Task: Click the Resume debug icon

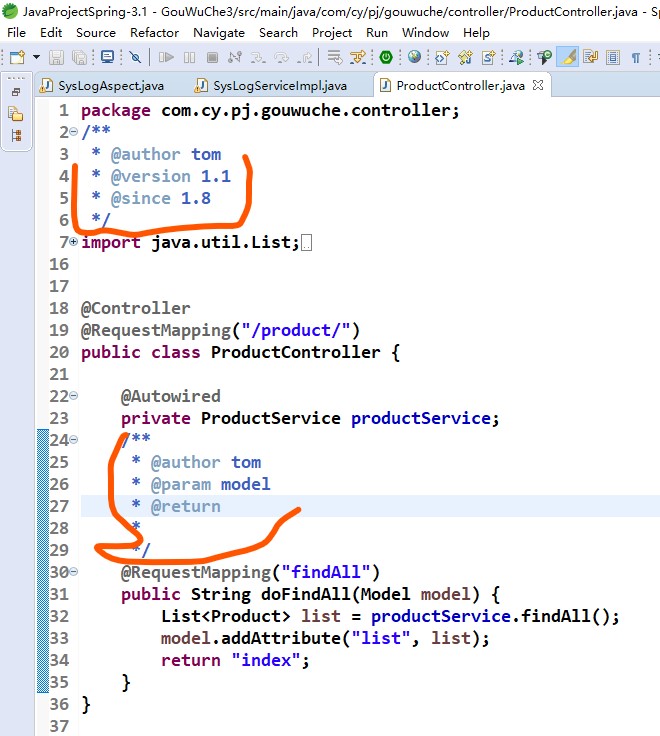Action: [166, 57]
